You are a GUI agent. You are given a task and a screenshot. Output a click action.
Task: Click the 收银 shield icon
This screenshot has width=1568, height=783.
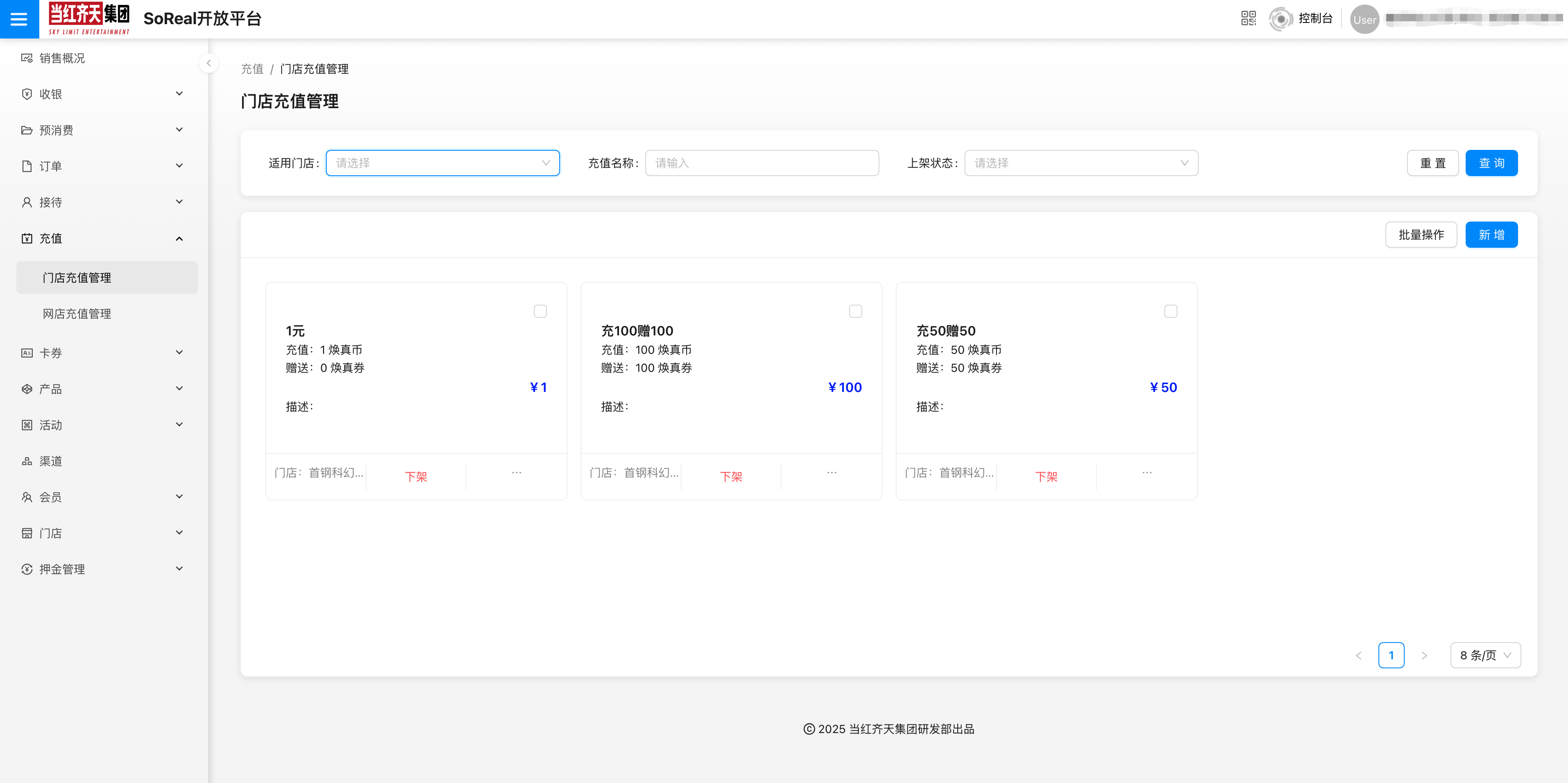(x=27, y=94)
